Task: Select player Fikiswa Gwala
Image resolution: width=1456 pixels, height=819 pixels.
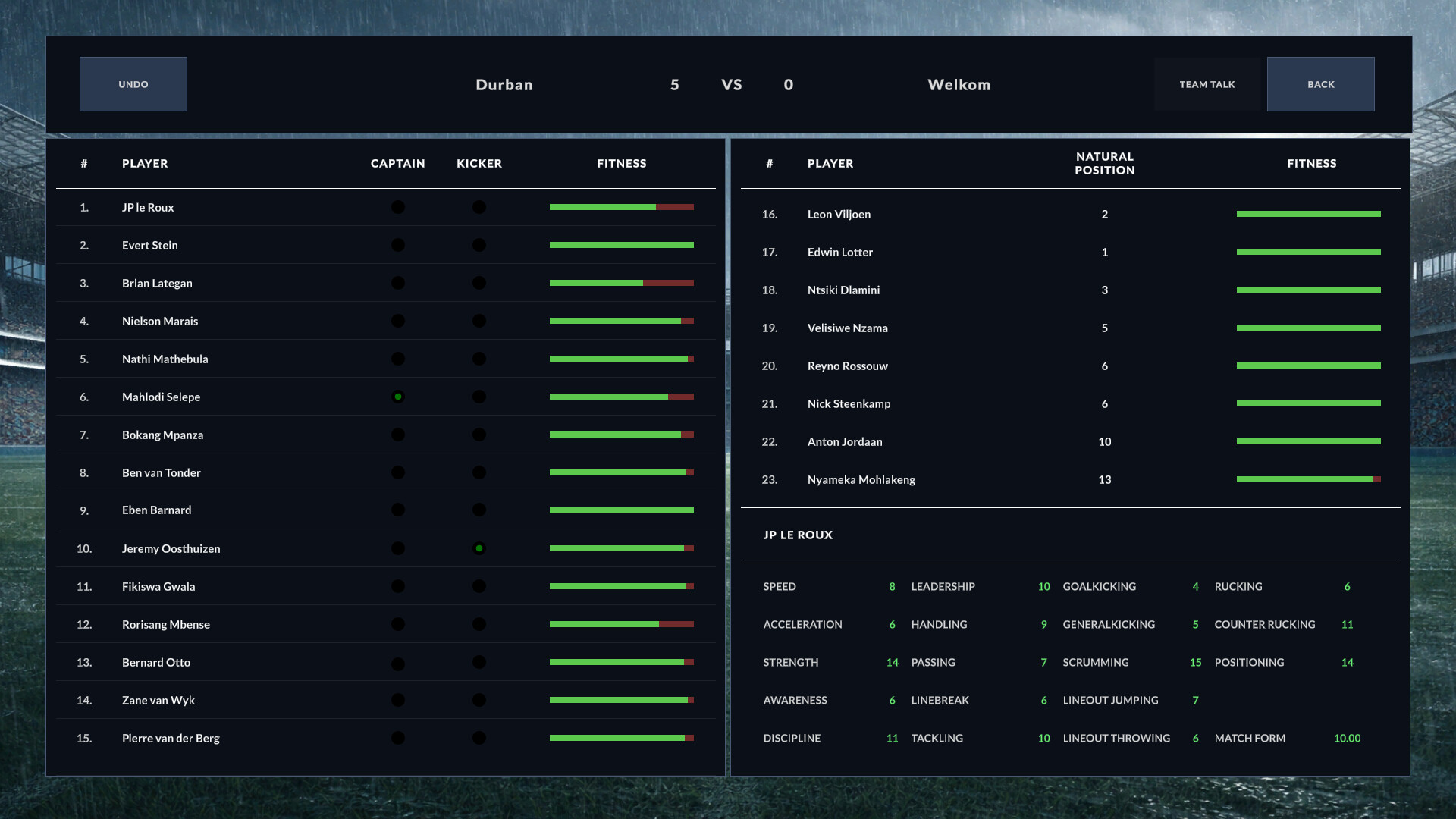Action: [158, 586]
